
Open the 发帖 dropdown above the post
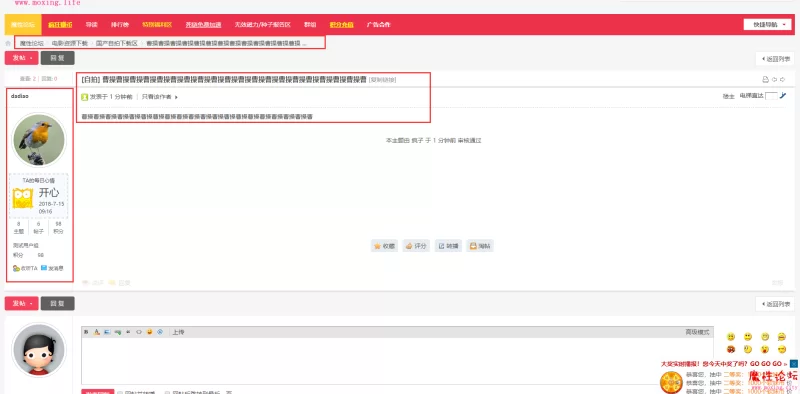point(21,58)
